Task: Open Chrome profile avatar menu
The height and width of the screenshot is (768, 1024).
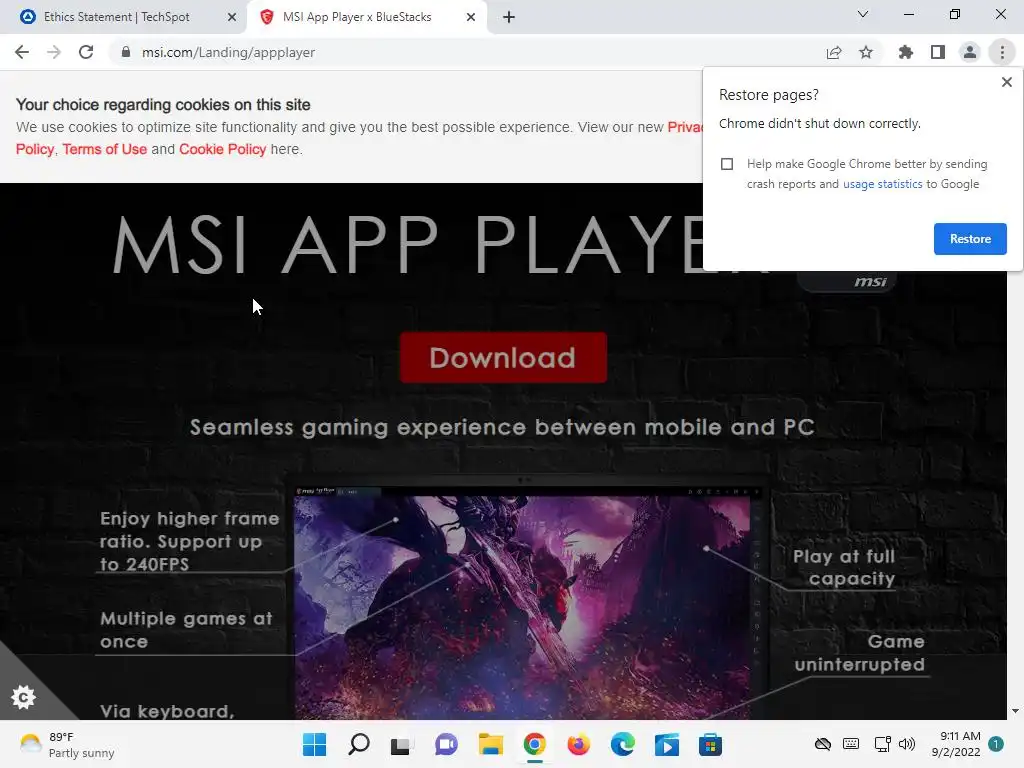Action: tap(970, 52)
